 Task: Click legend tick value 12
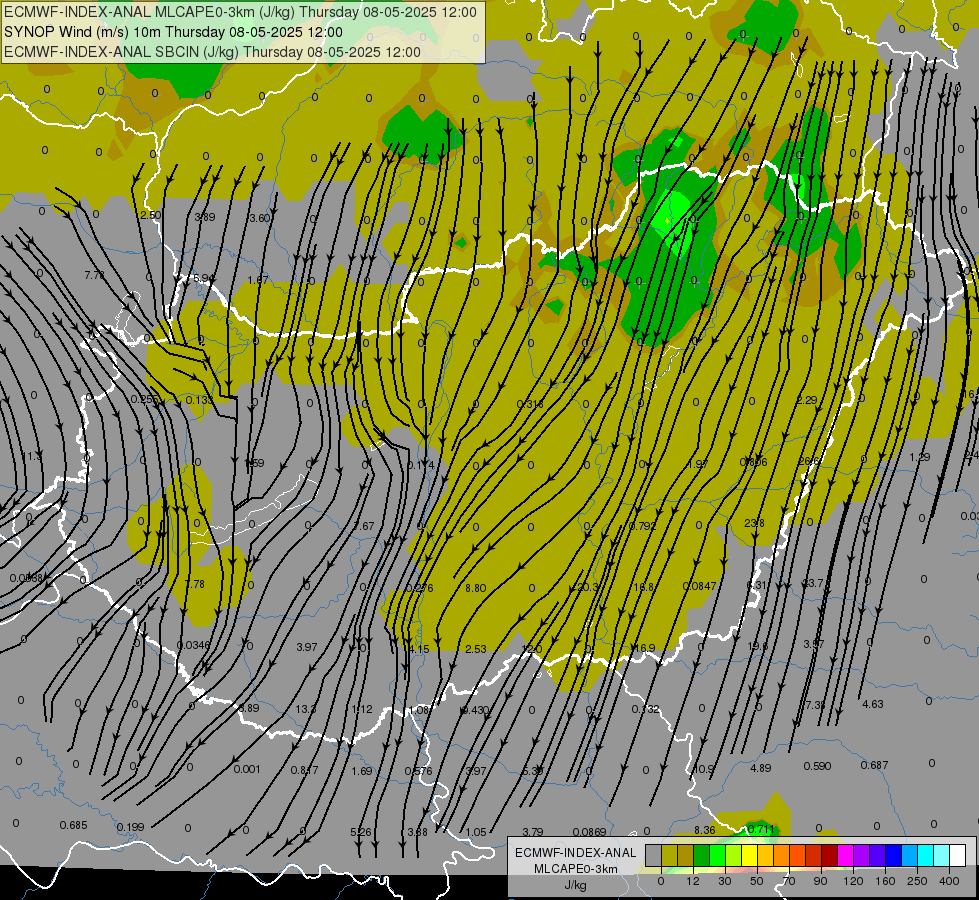tap(693, 881)
